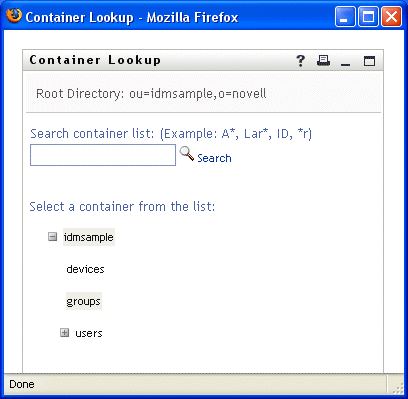Screen dimensions: 408x399
Task: Click the magnifying glass search icon
Action: point(187,154)
